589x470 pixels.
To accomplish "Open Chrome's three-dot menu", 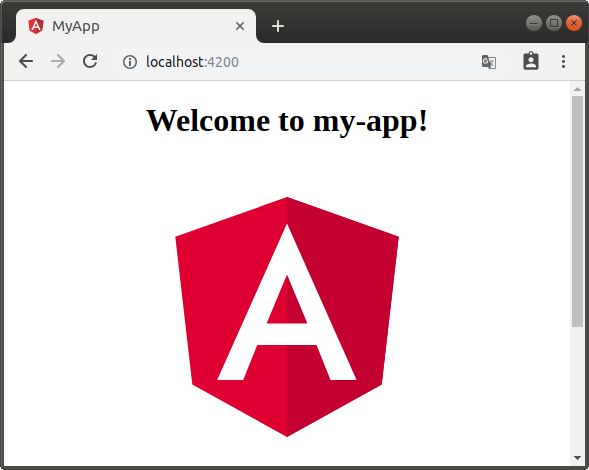I will 563,62.
